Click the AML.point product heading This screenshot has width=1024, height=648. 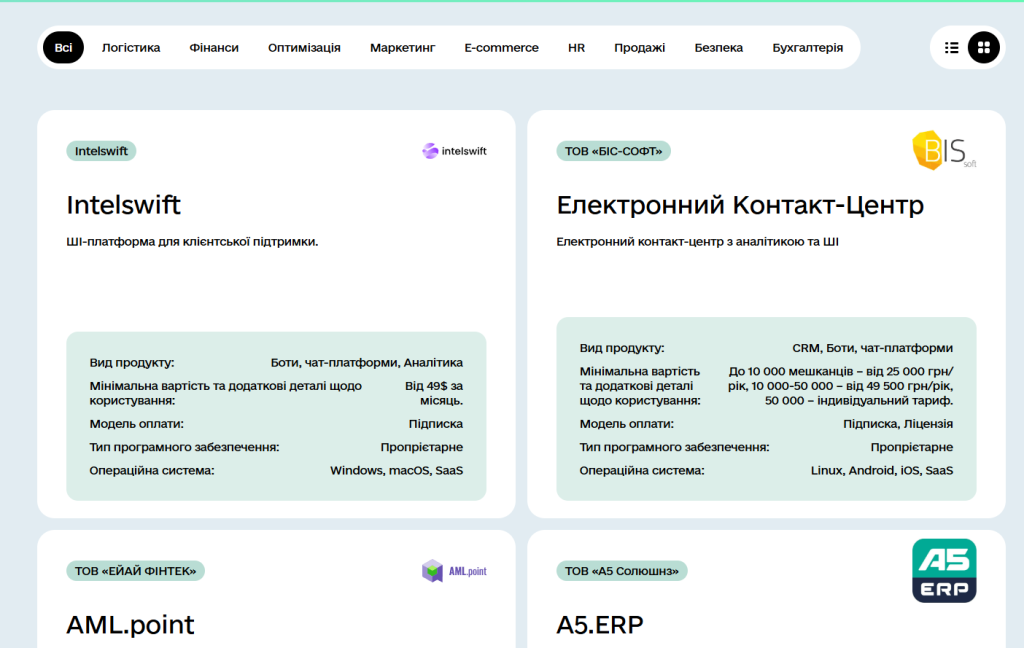130,624
